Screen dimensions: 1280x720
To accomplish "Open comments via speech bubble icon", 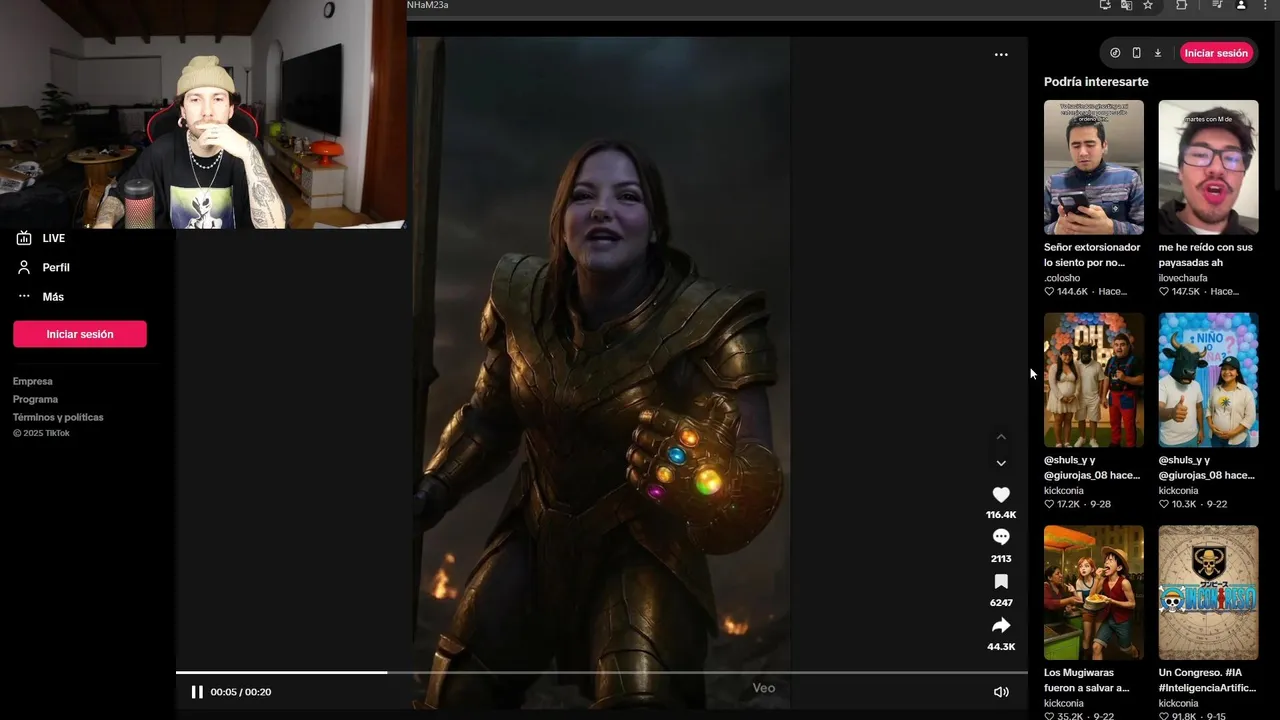I will [x=1001, y=537].
